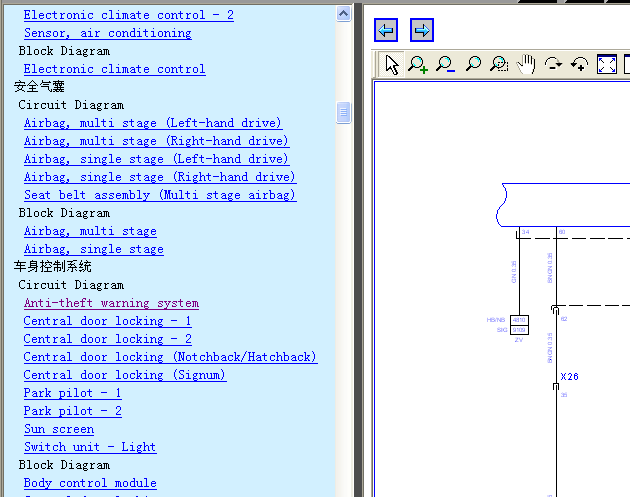Open the Park pilot - 1 diagram
Image resolution: width=630 pixels, height=497 pixels.
point(72,393)
